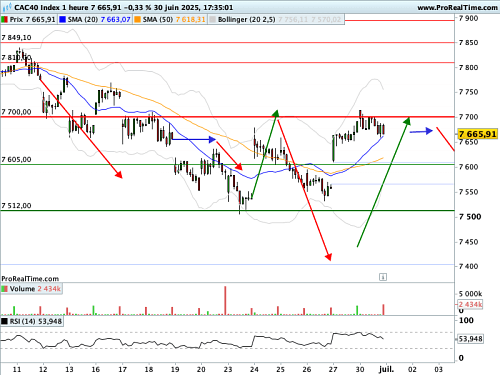The image size is (500, 375).
Task: Click the 2 434k volume value tag
Action: (x=470, y=304)
